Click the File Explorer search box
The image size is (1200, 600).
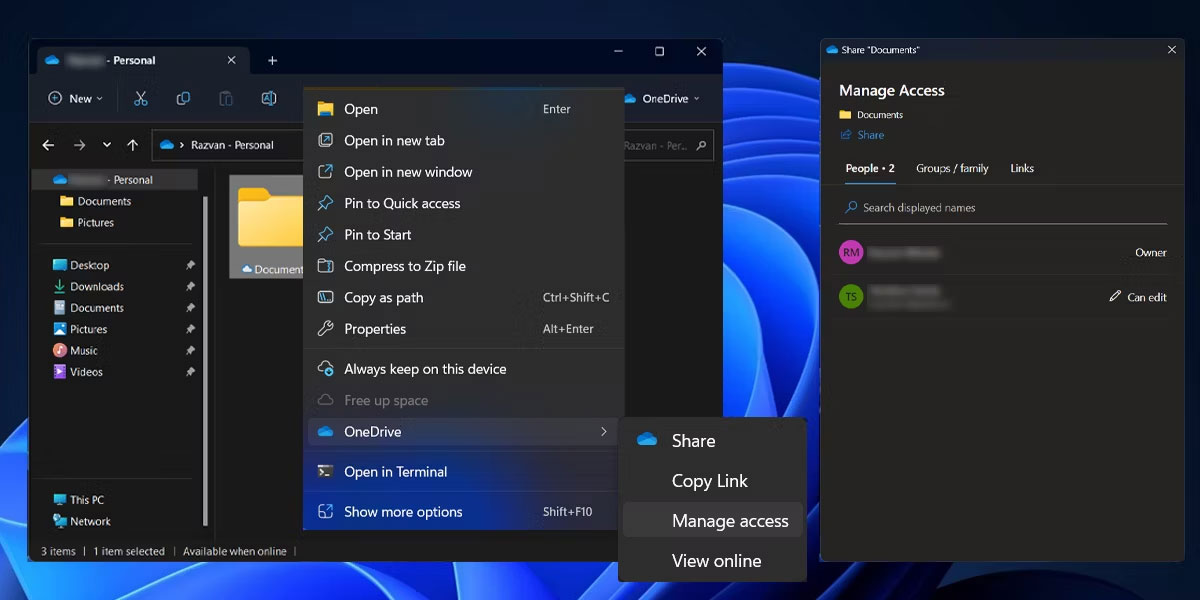click(x=668, y=145)
